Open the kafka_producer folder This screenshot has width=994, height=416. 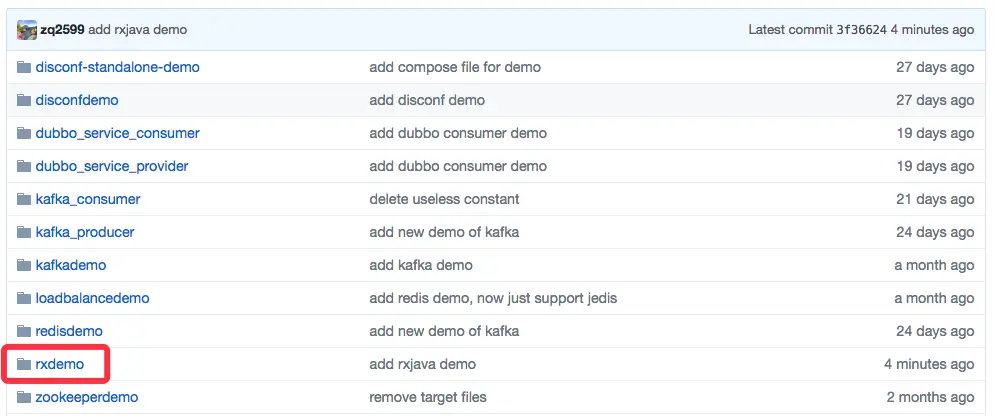coord(84,233)
